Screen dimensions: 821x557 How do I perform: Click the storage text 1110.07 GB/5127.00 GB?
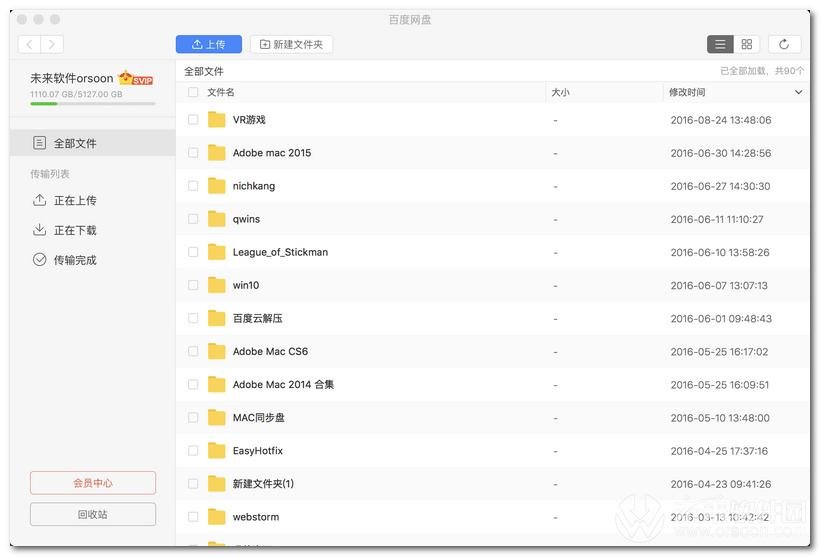click(x=76, y=94)
